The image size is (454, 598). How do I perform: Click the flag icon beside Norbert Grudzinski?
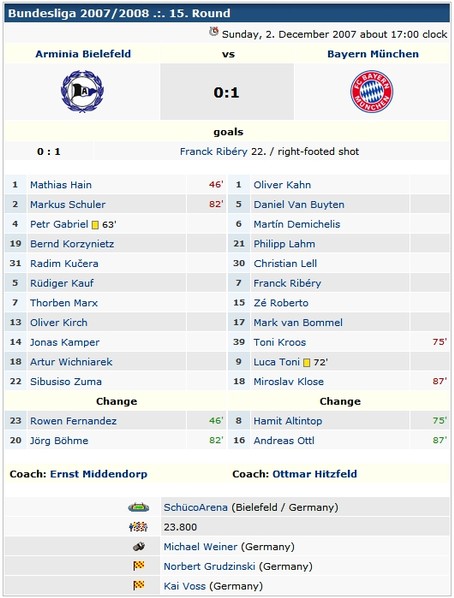tap(138, 566)
